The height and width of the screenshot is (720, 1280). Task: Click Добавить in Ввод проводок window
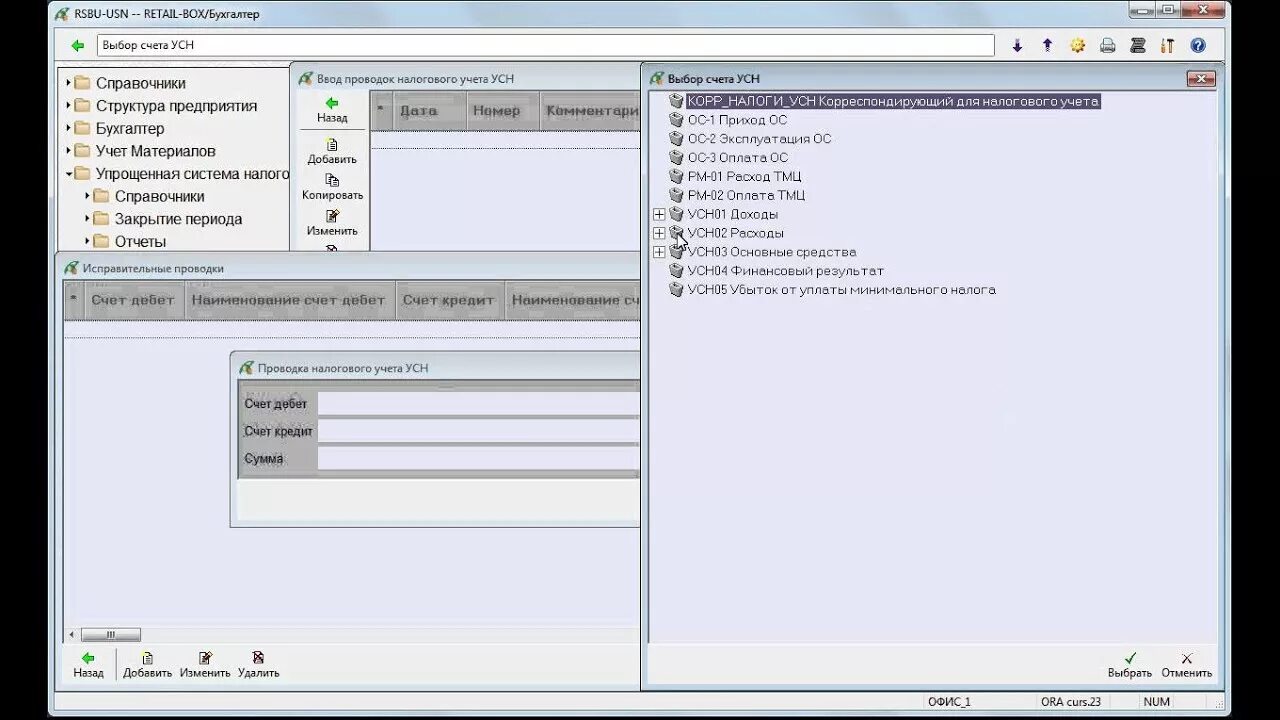(332, 152)
